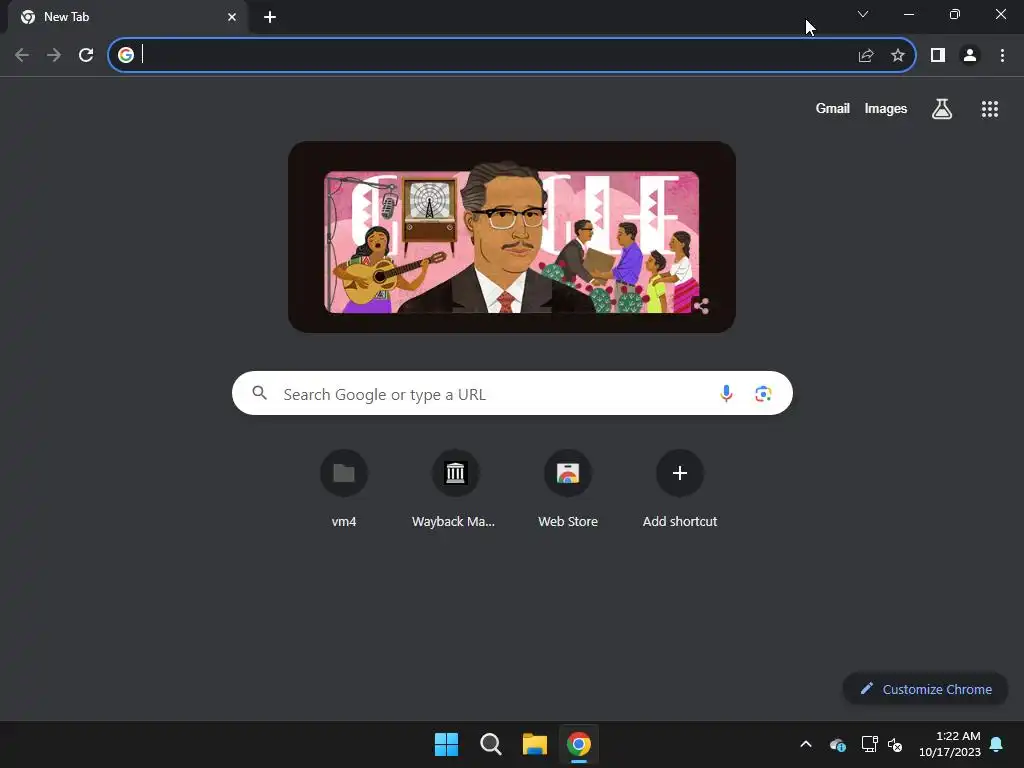Open Windows Start menu

(447, 744)
